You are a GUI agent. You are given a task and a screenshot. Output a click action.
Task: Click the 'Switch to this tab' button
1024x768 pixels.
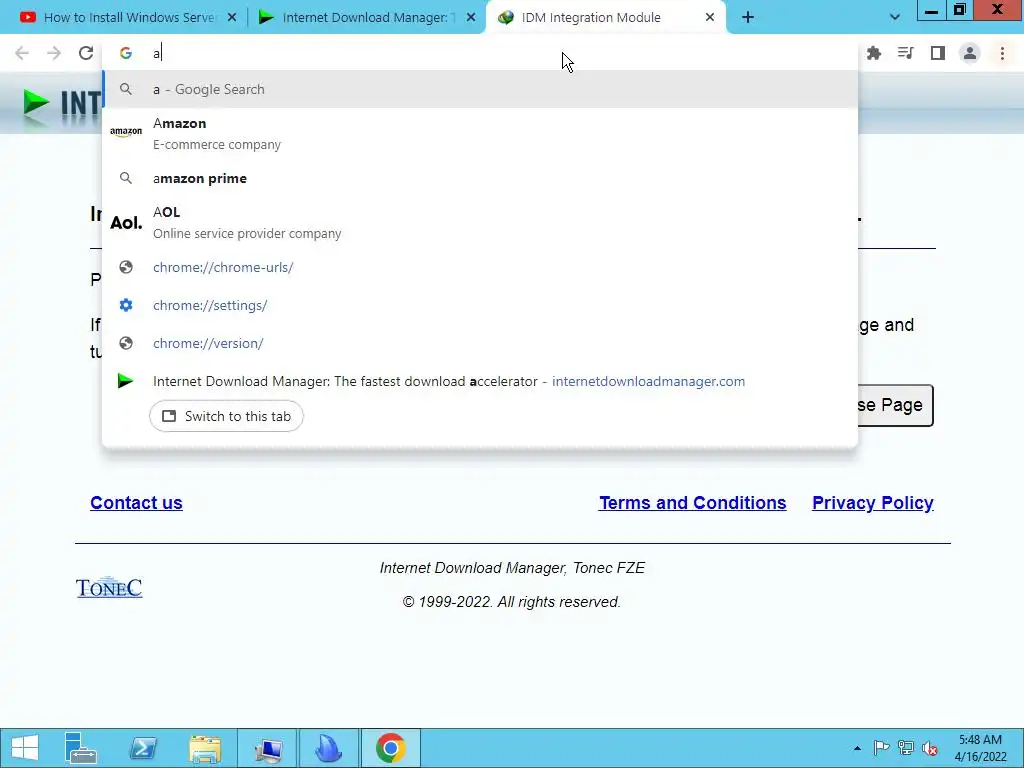pyautogui.click(x=226, y=416)
